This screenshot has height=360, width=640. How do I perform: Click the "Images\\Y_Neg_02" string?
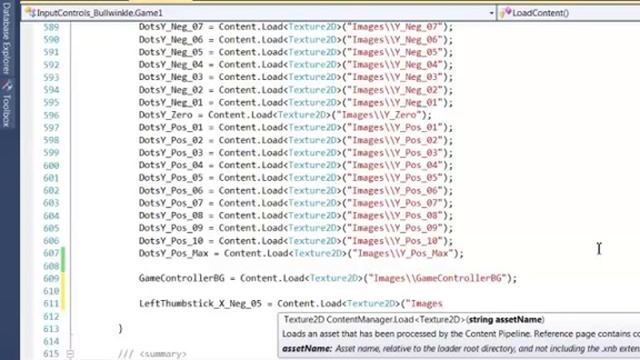395,90
